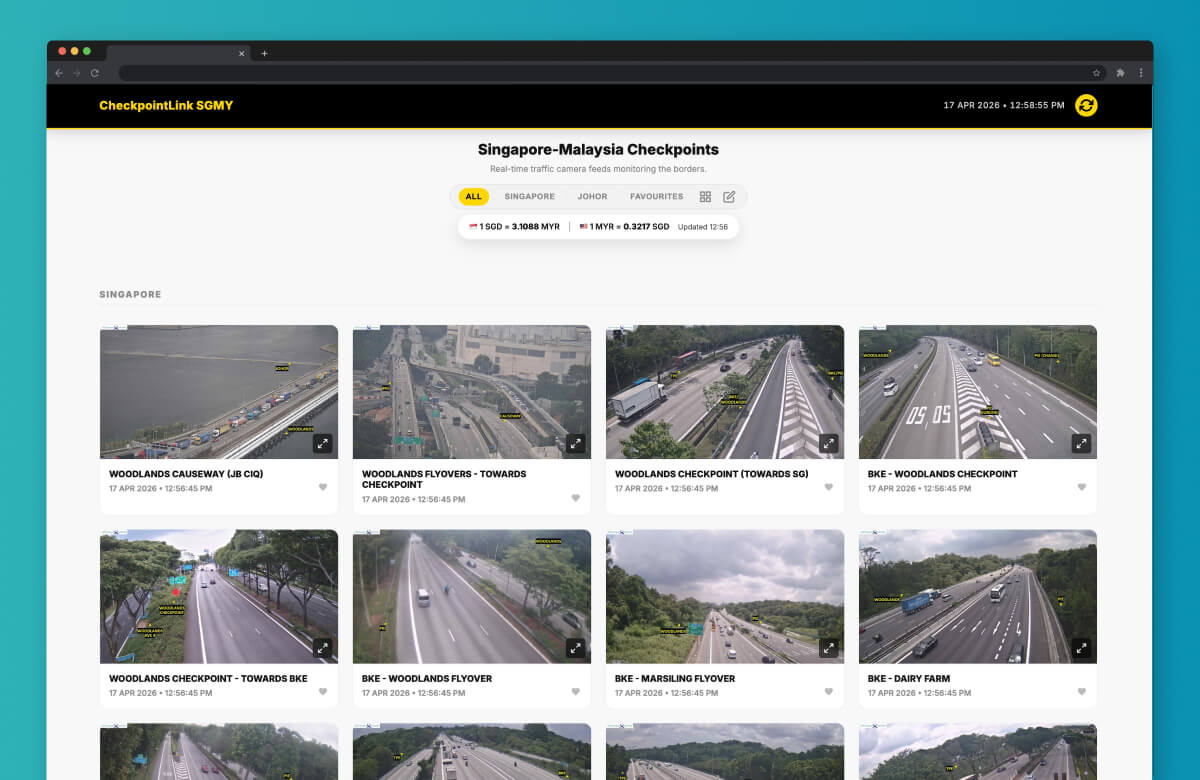1200x780 pixels.
Task: Open the FAVOURITES filter
Action: pyautogui.click(x=656, y=197)
